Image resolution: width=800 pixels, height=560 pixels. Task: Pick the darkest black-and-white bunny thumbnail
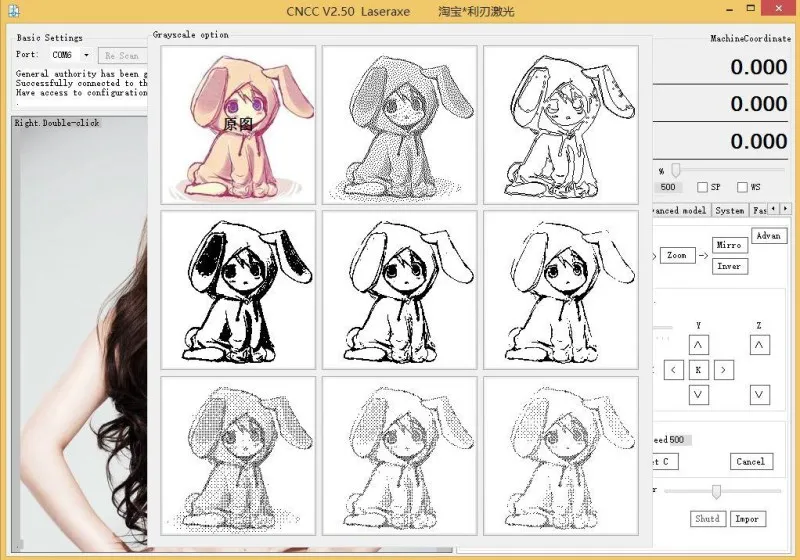238,290
